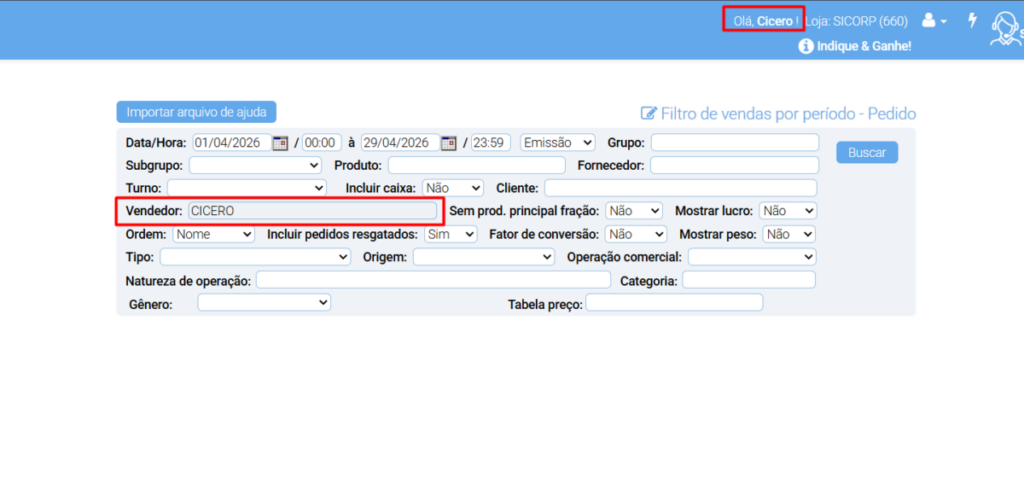Click the edit icon beside the filter title
This screenshot has height=478, width=1024.
648,114
